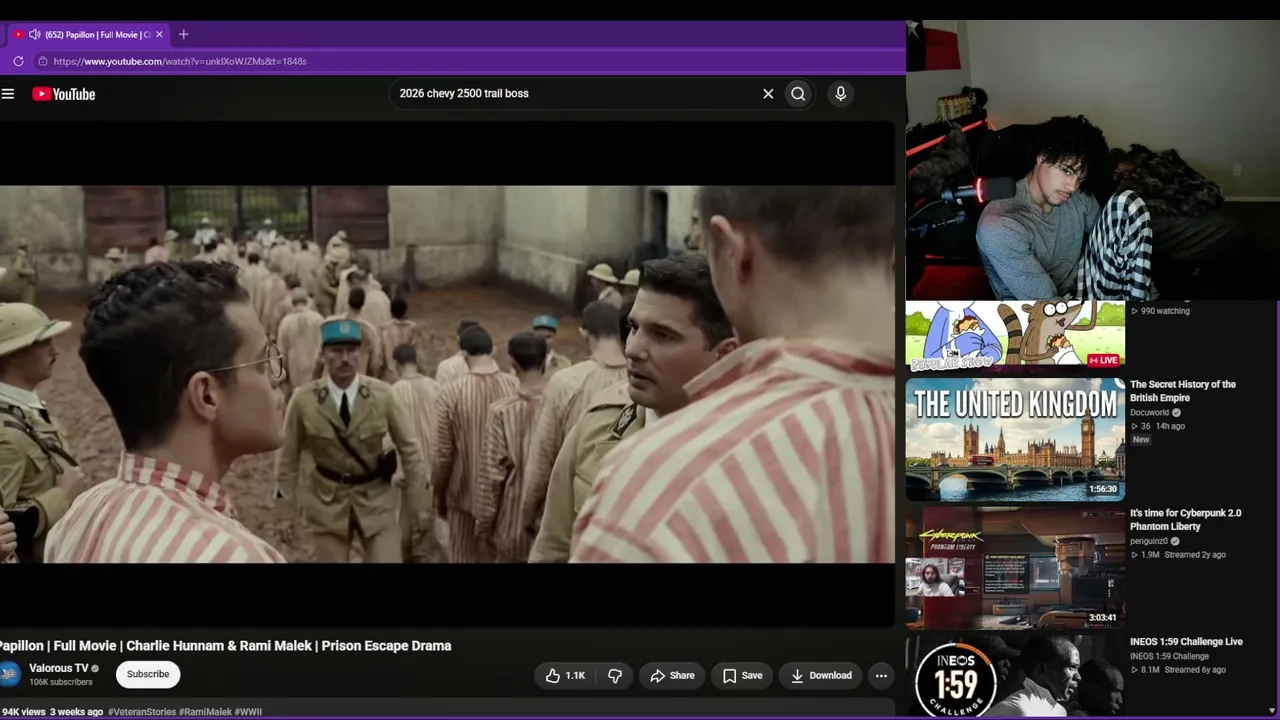Open a new browser tab

(183, 34)
